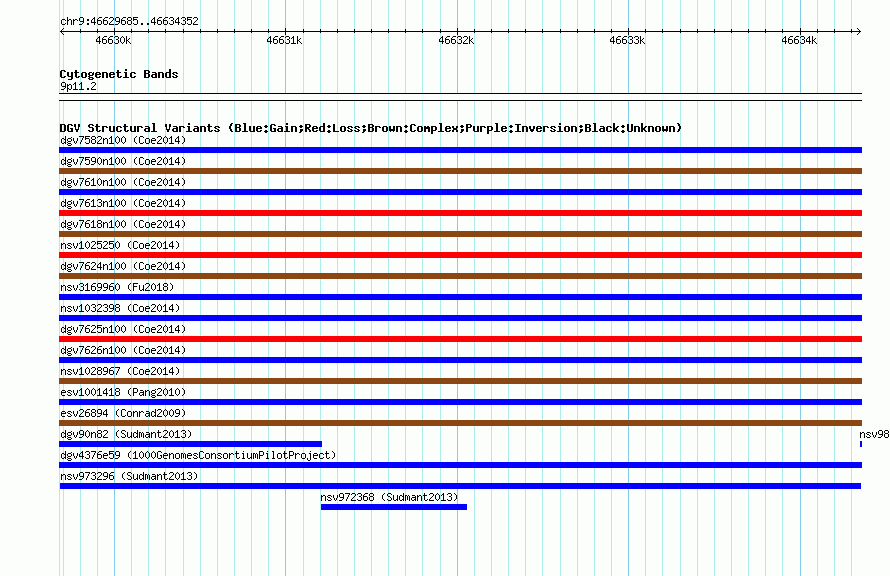Select the blue nsv973296 gain bar
The image size is (890, 576).
tap(460, 486)
